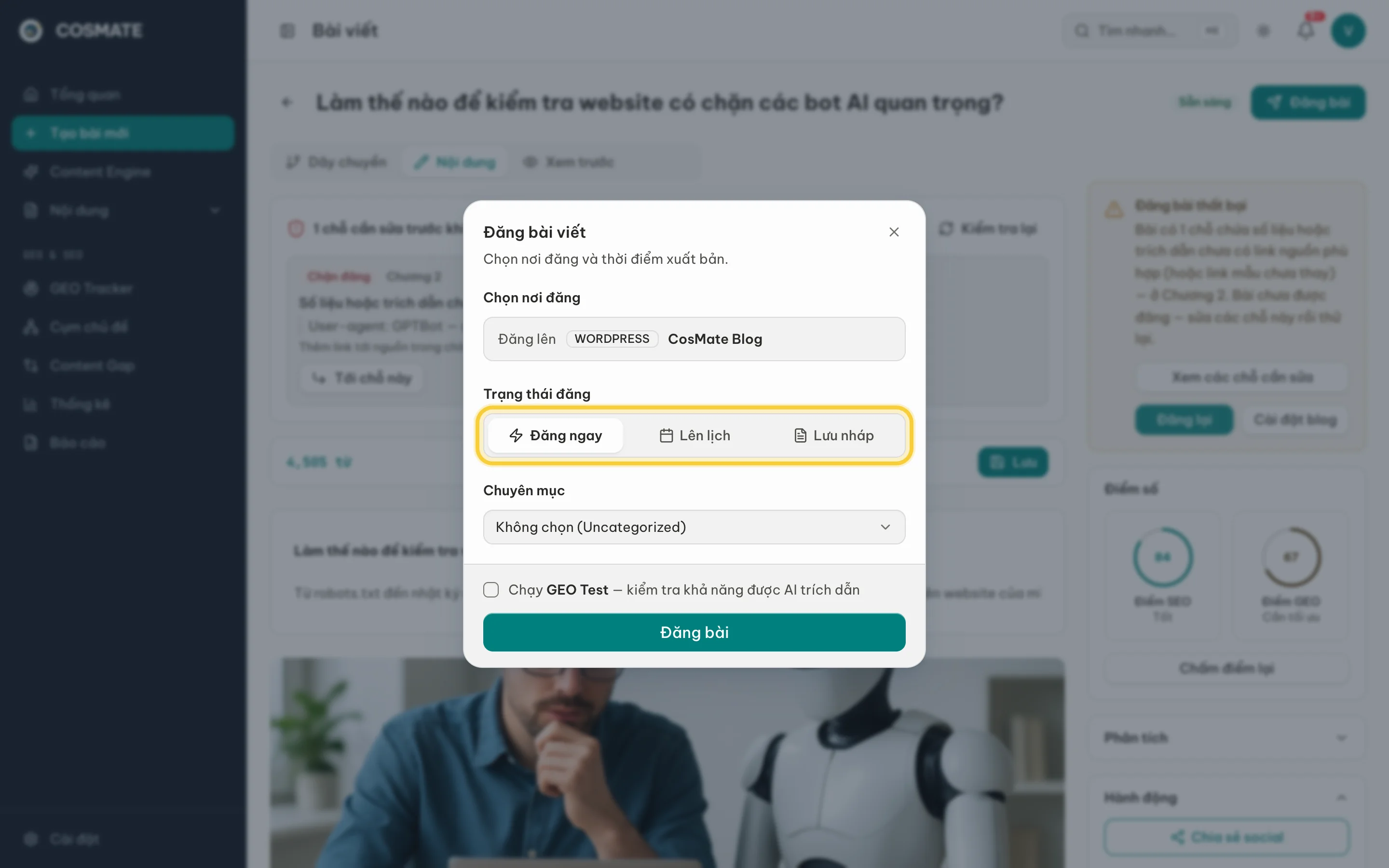Click the COSMATE logo icon
Viewport: 1389px width, 868px height.
[31, 30]
